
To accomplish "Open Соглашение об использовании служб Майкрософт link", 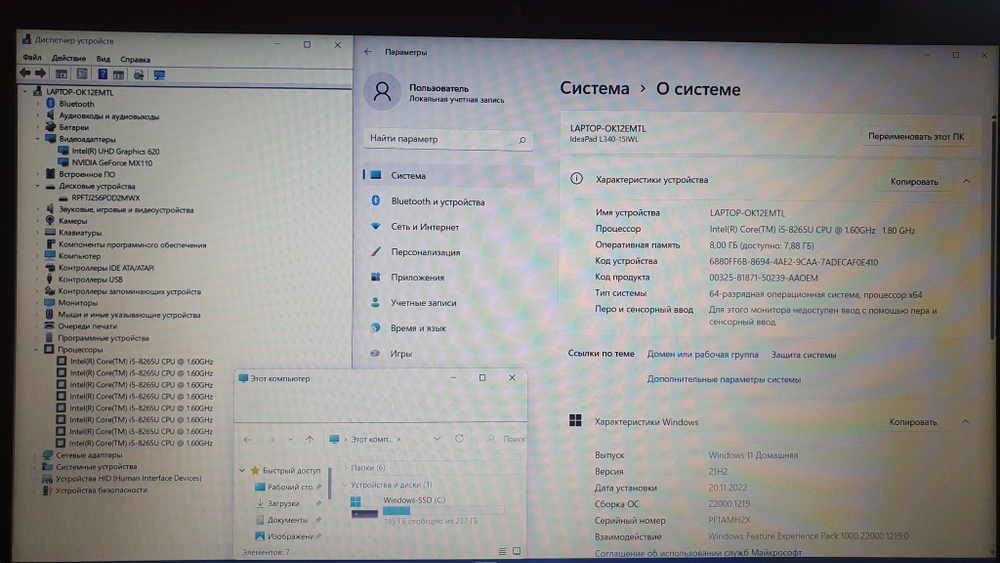I will click(x=698, y=553).
